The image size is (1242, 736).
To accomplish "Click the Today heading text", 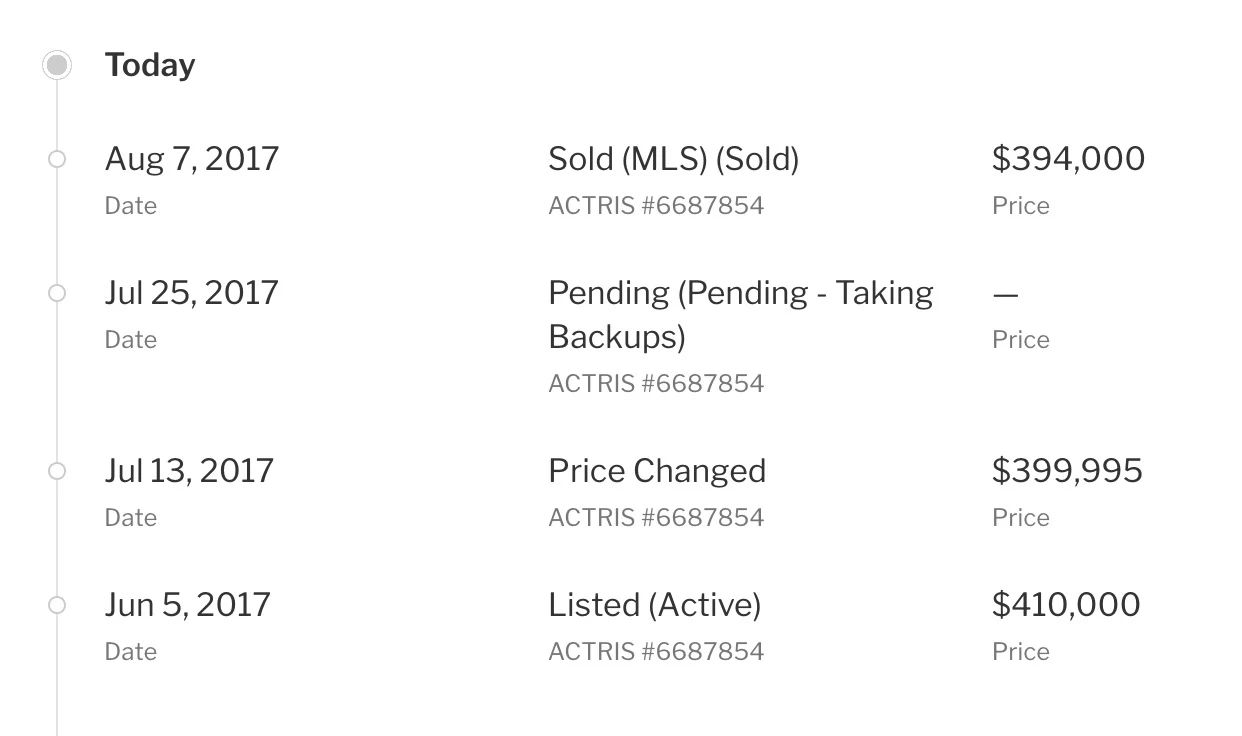I will (150, 66).
